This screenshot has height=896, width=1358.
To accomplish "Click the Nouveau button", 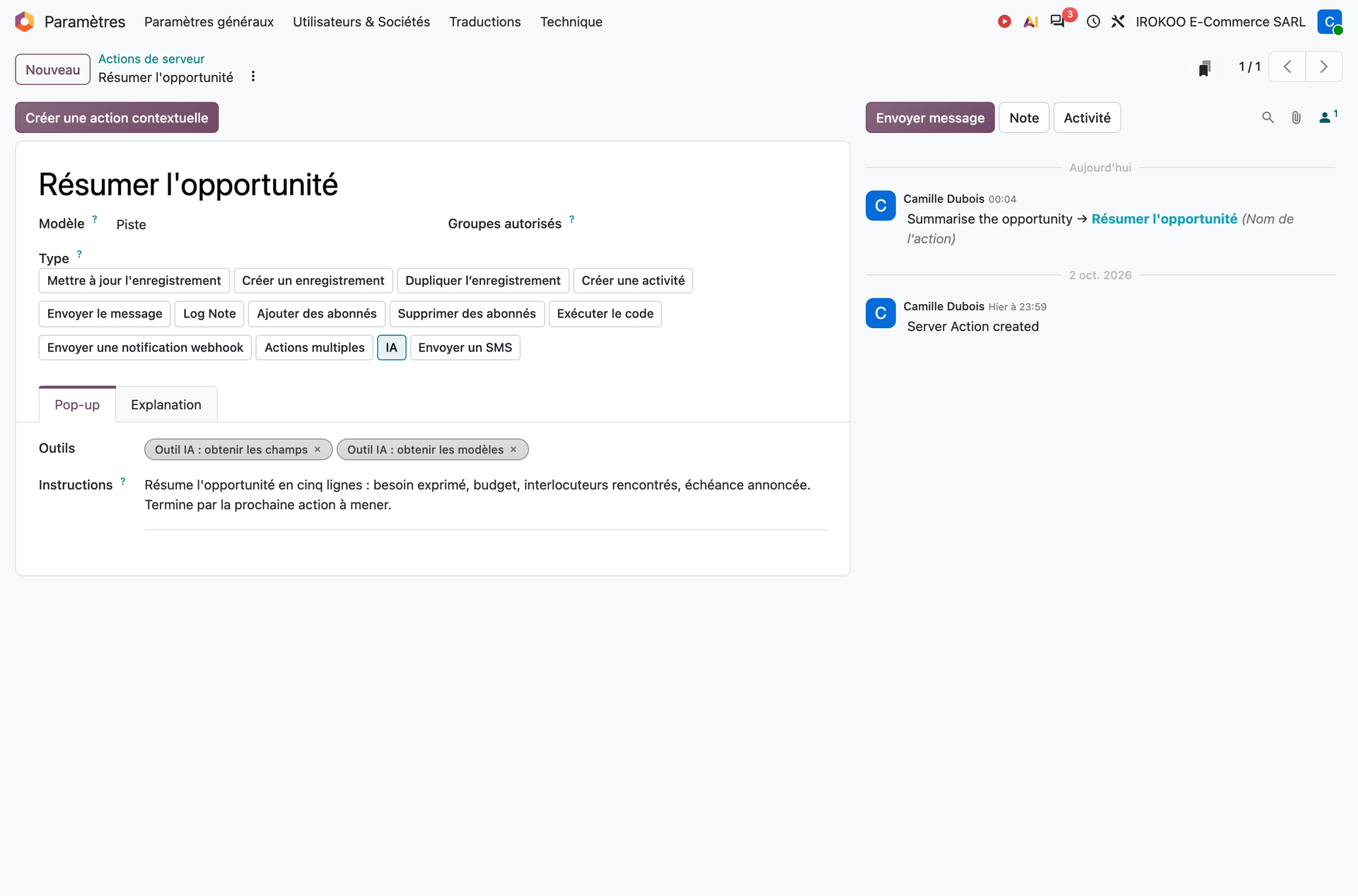I will 53,69.
